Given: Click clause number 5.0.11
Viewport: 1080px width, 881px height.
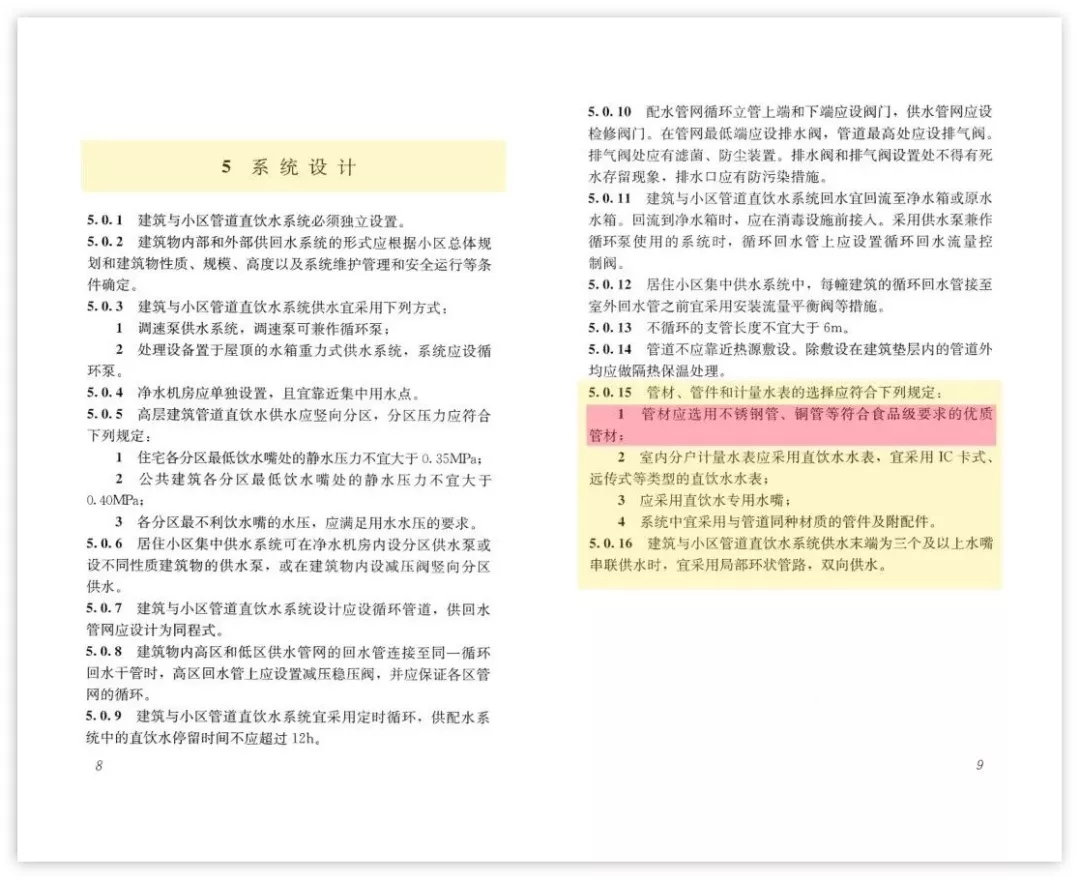Looking at the screenshot, I should pyautogui.click(x=611, y=198).
